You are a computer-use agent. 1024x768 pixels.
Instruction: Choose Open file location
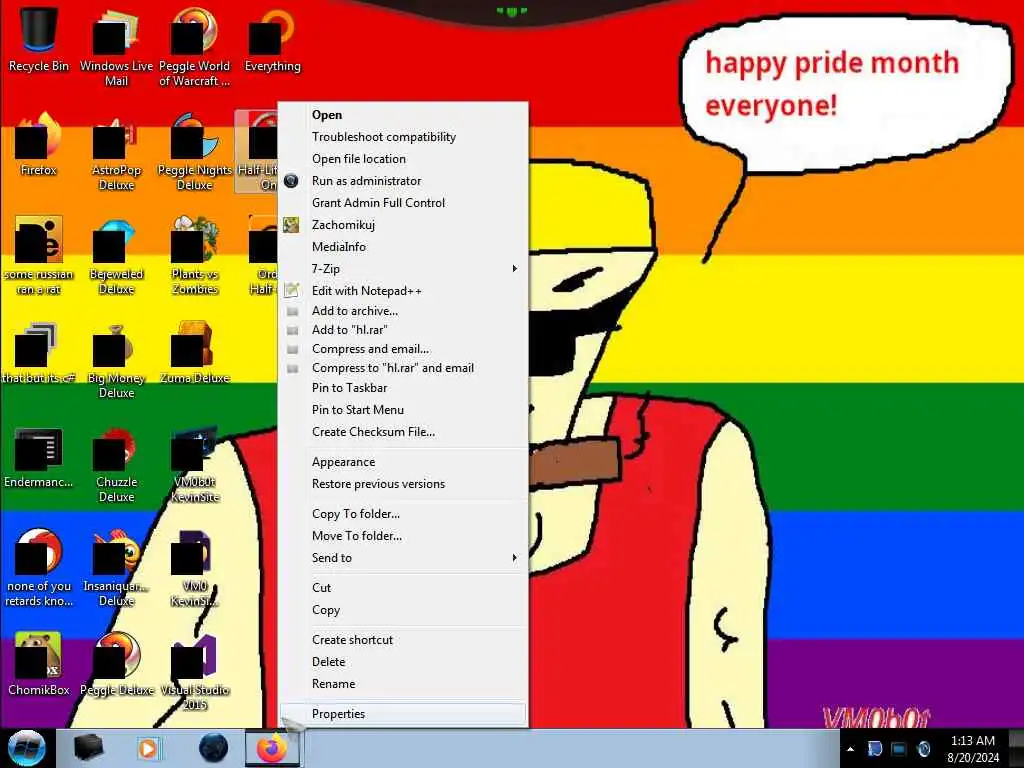click(x=403, y=159)
